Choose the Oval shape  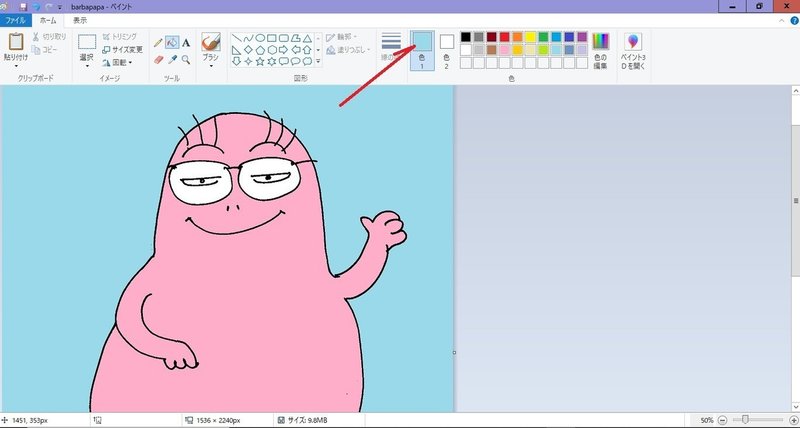click(260, 38)
